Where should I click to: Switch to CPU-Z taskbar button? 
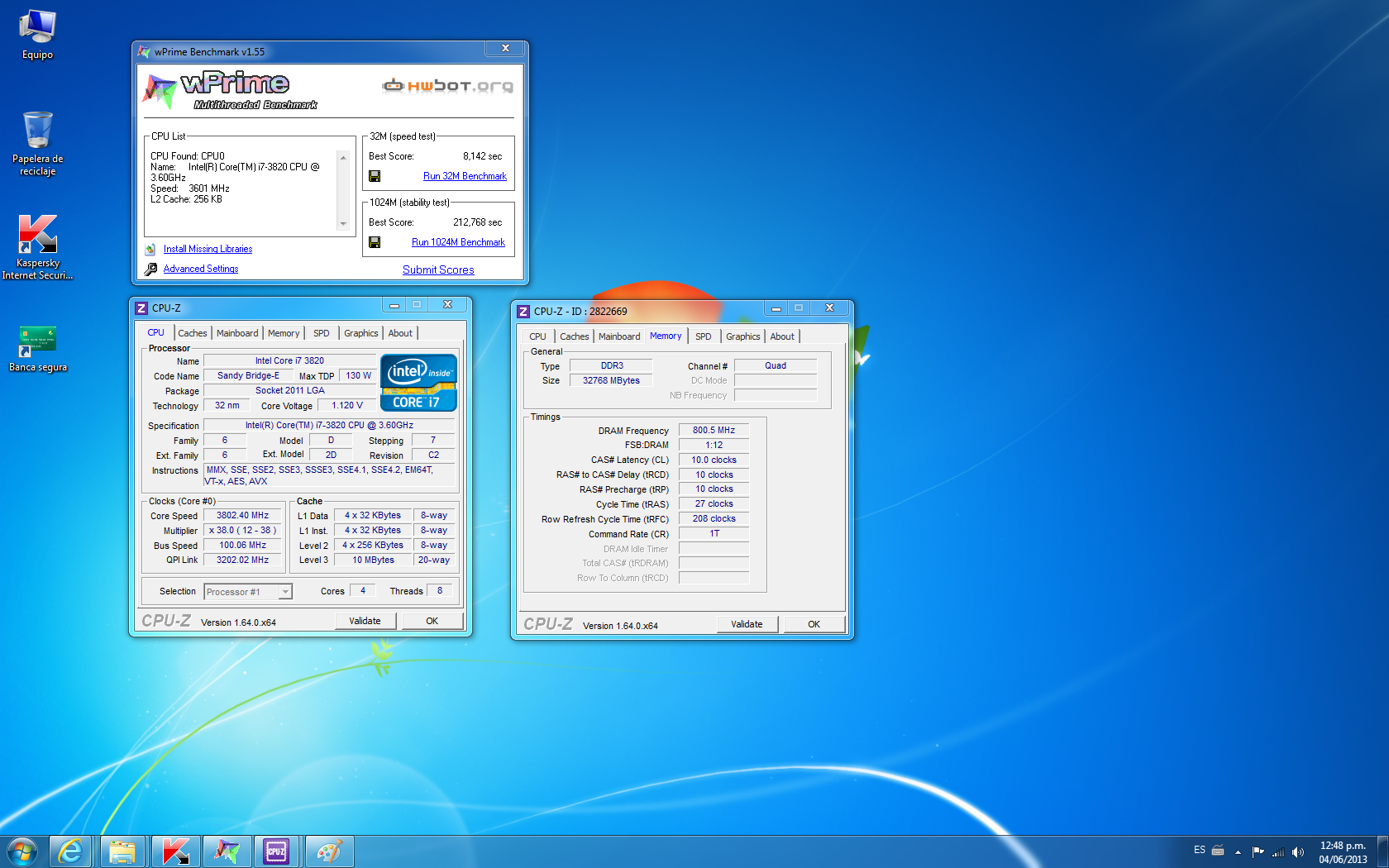(x=277, y=851)
